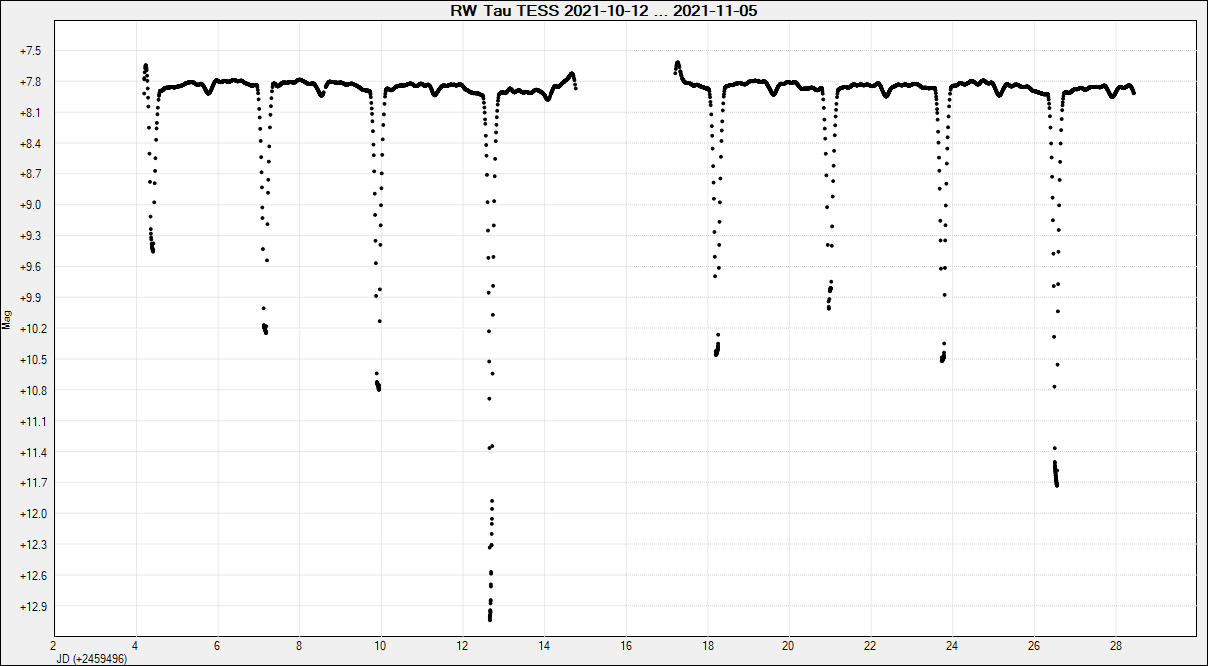Click the +9.0 magnitude tick label
The width and height of the screenshot is (1208, 666).
click(30, 205)
